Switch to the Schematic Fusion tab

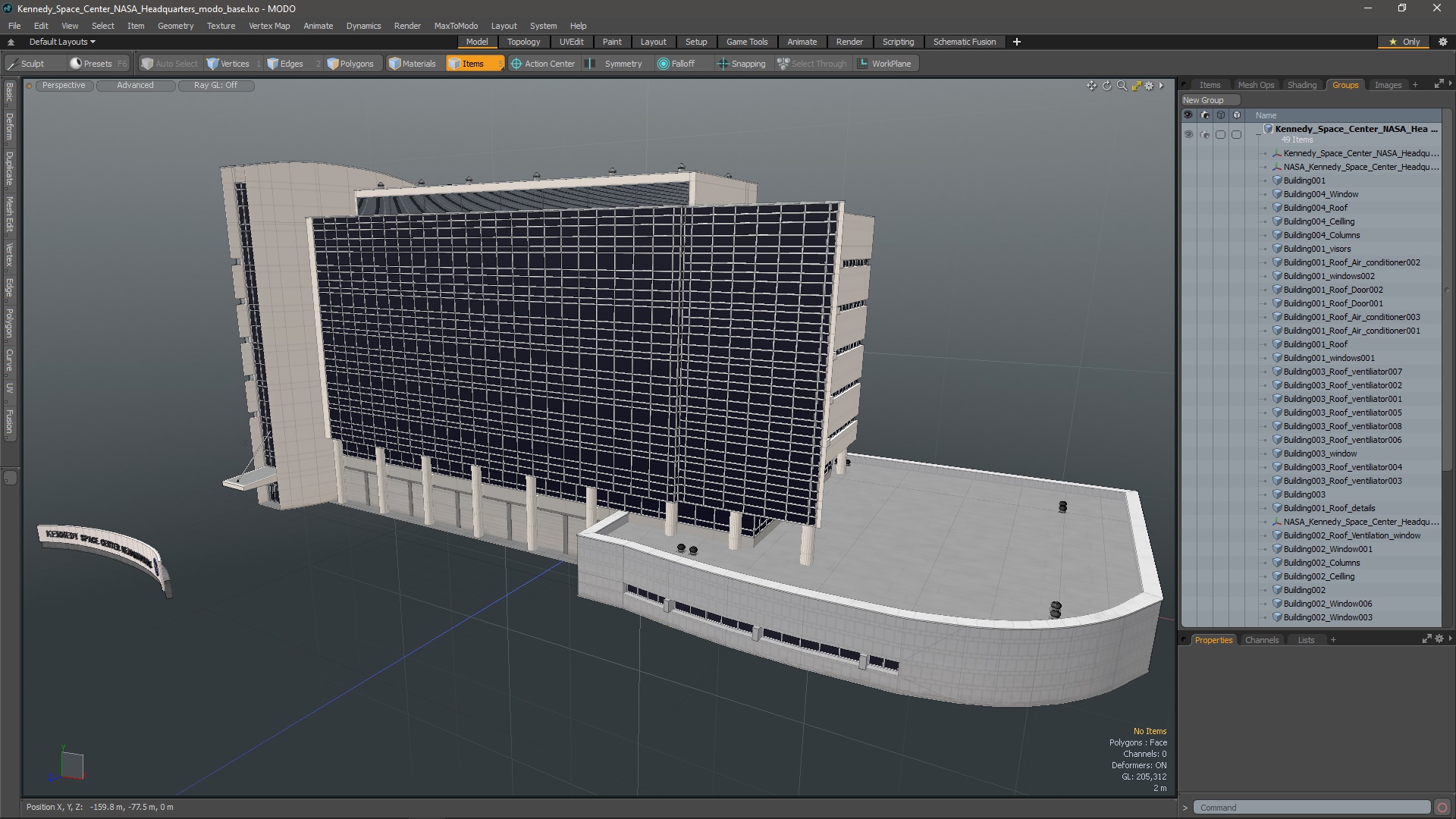click(964, 42)
